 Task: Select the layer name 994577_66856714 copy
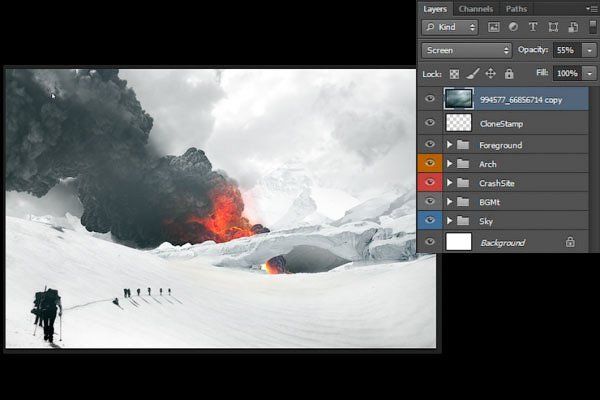[x=521, y=100]
